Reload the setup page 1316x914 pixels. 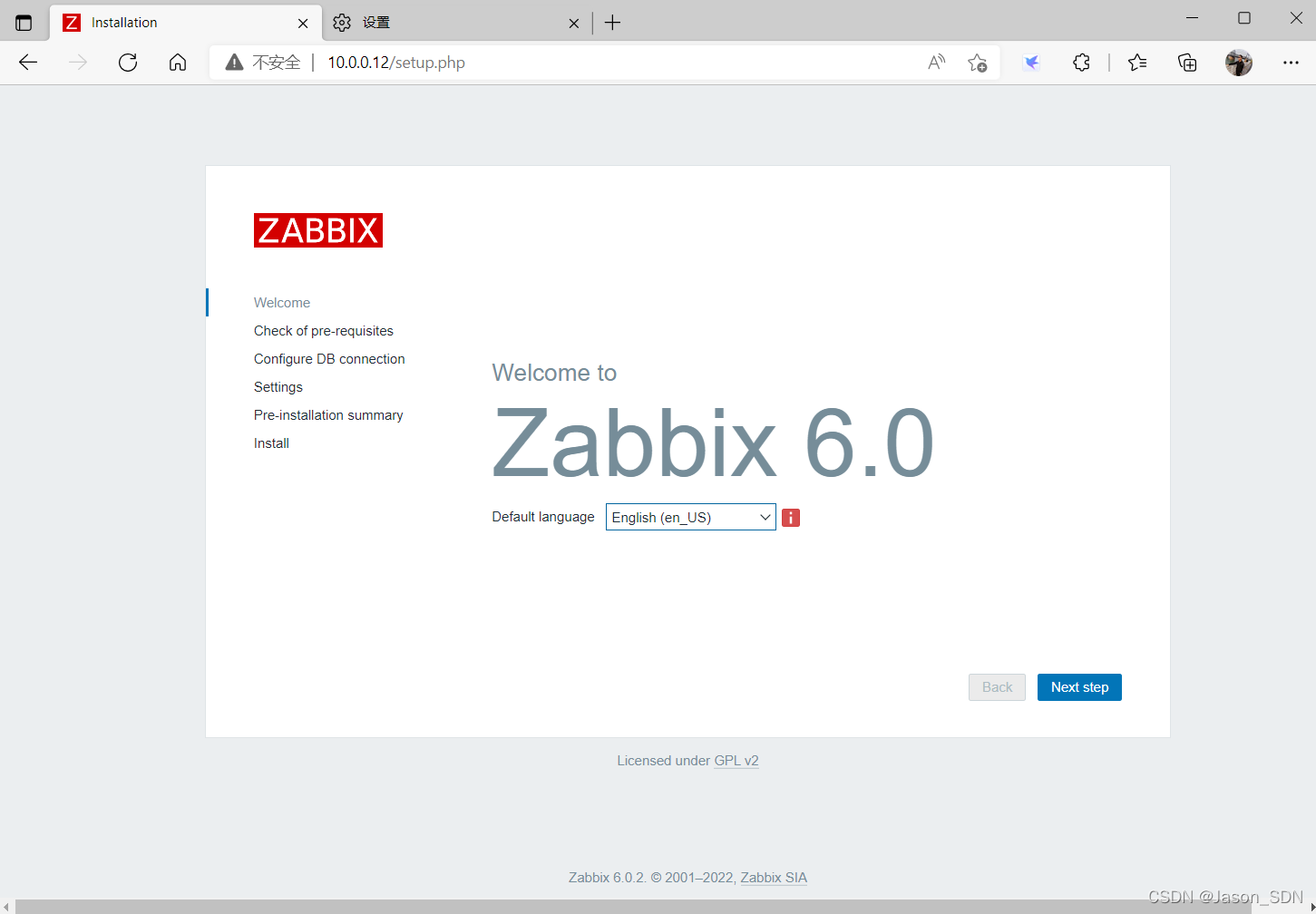[x=128, y=63]
